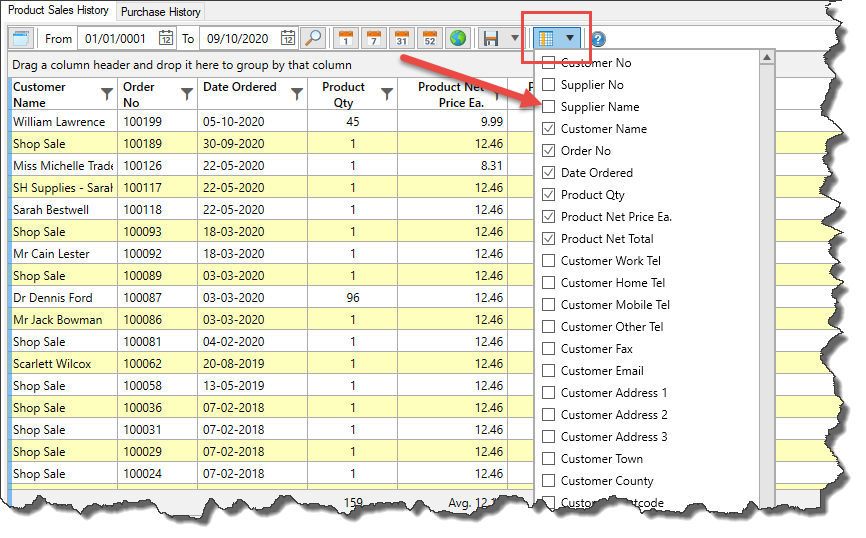This screenshot has width=866, height=538.
Task: Select the 1 day range icon
Action: (345, 39)
